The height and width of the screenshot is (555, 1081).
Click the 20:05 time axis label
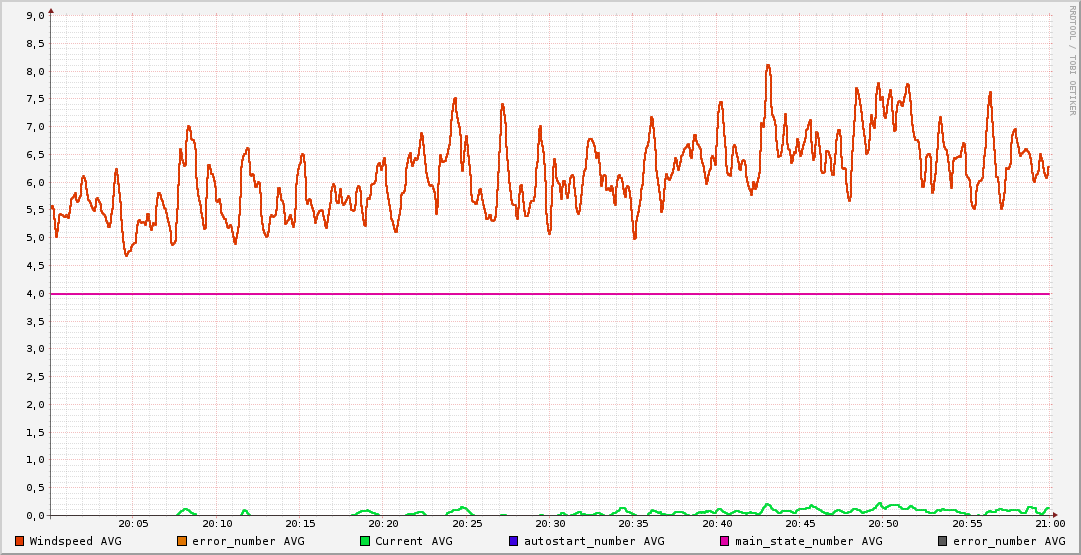pyautogui.click(x=134, y=523)
